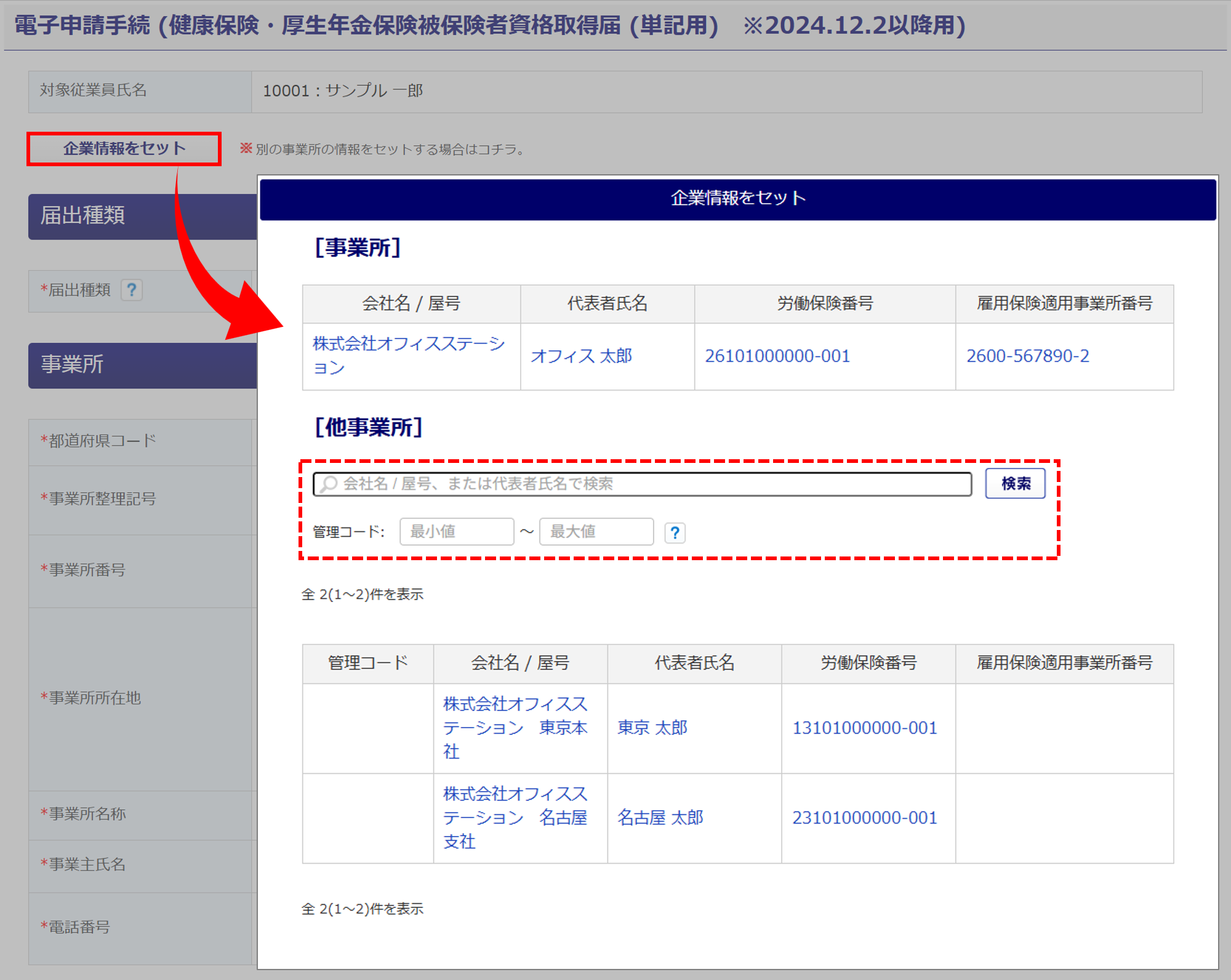Viewport: 1231px width, 980px height.
Task: Click the upper 全 2(1～2)件を表示 count text
Action: [x=363, y=594]
